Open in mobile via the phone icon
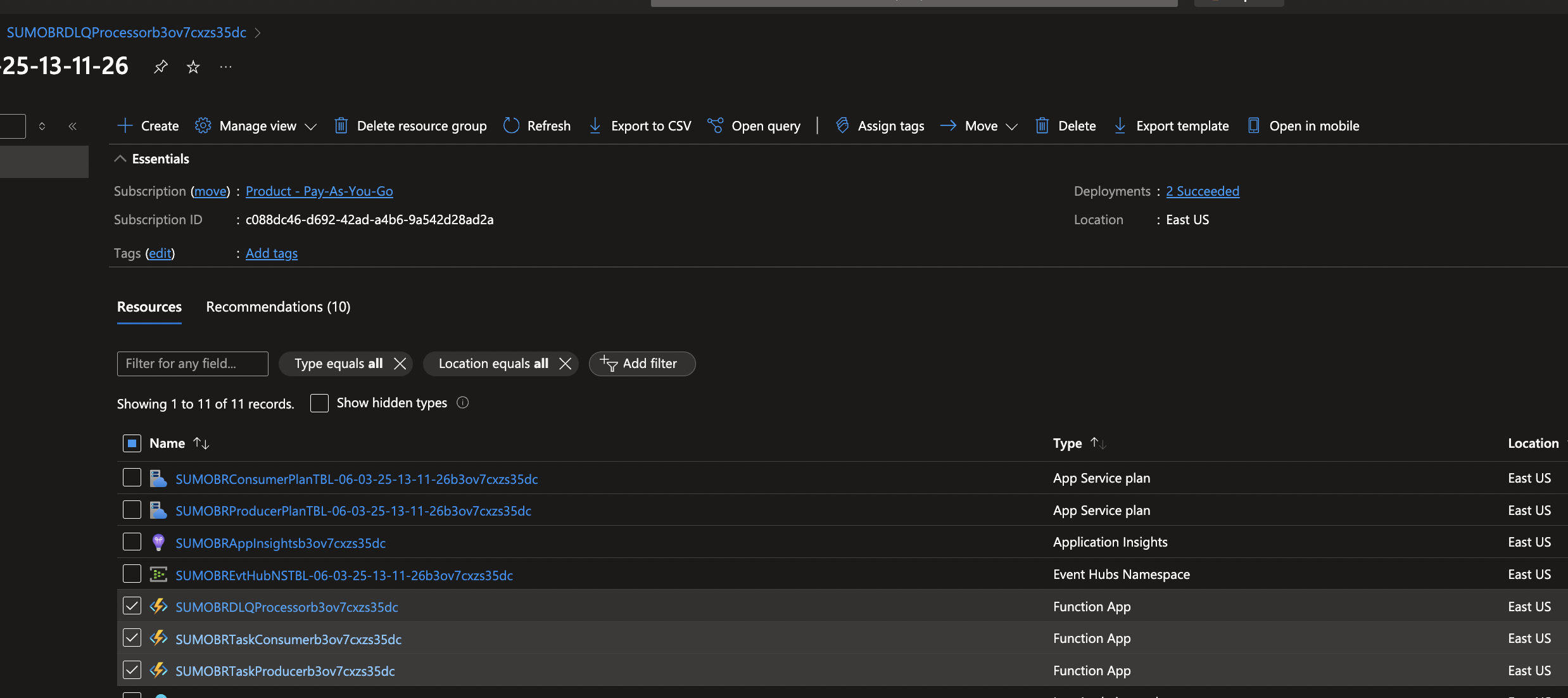The height and width of the screenshot is (698, 1568). pos(1253,125)
